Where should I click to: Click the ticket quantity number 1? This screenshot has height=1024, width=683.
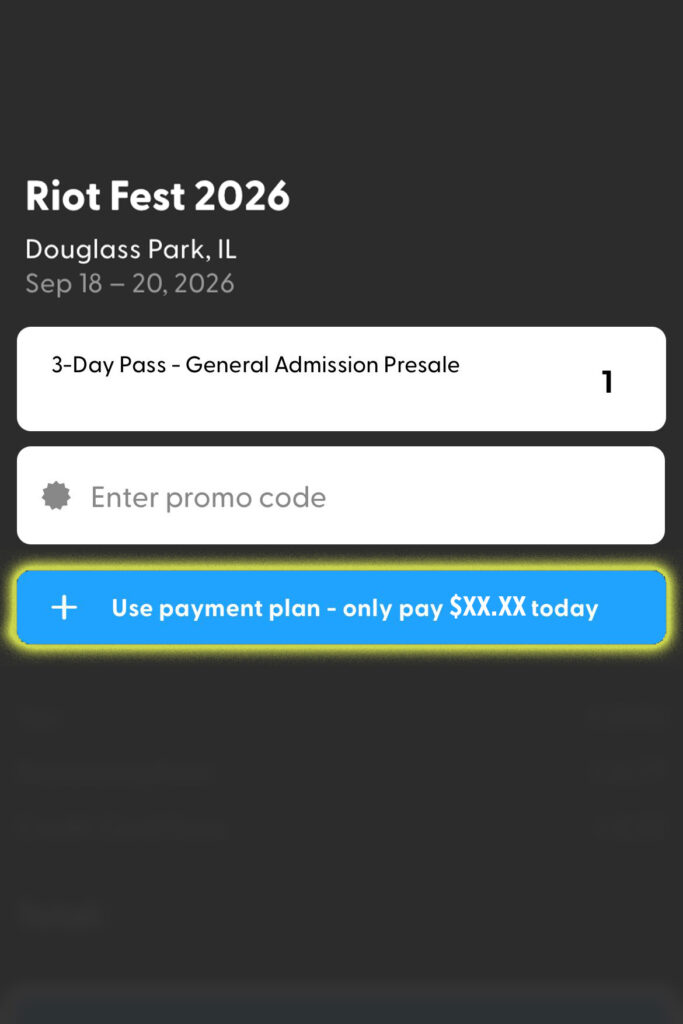tap(607, 382)
